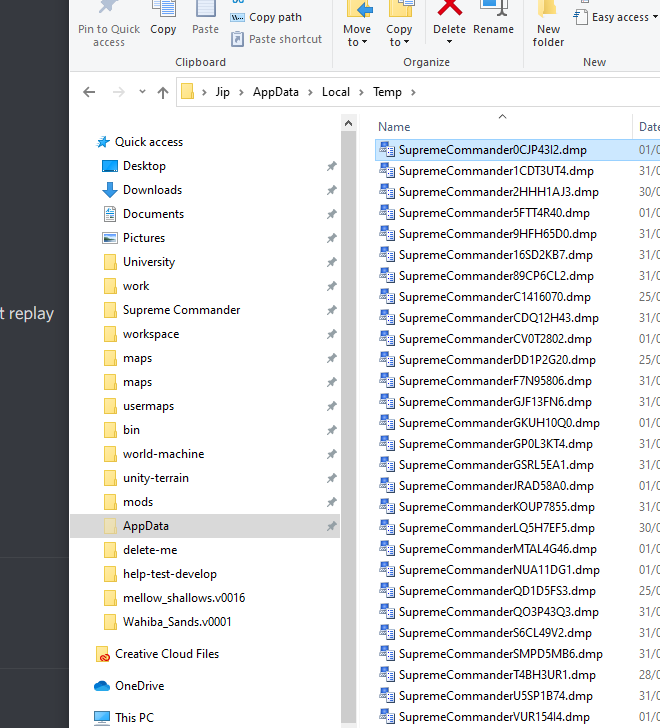Click the AppData breadcrumb in address bar
660x728 pixels.
tap(276, 92)
